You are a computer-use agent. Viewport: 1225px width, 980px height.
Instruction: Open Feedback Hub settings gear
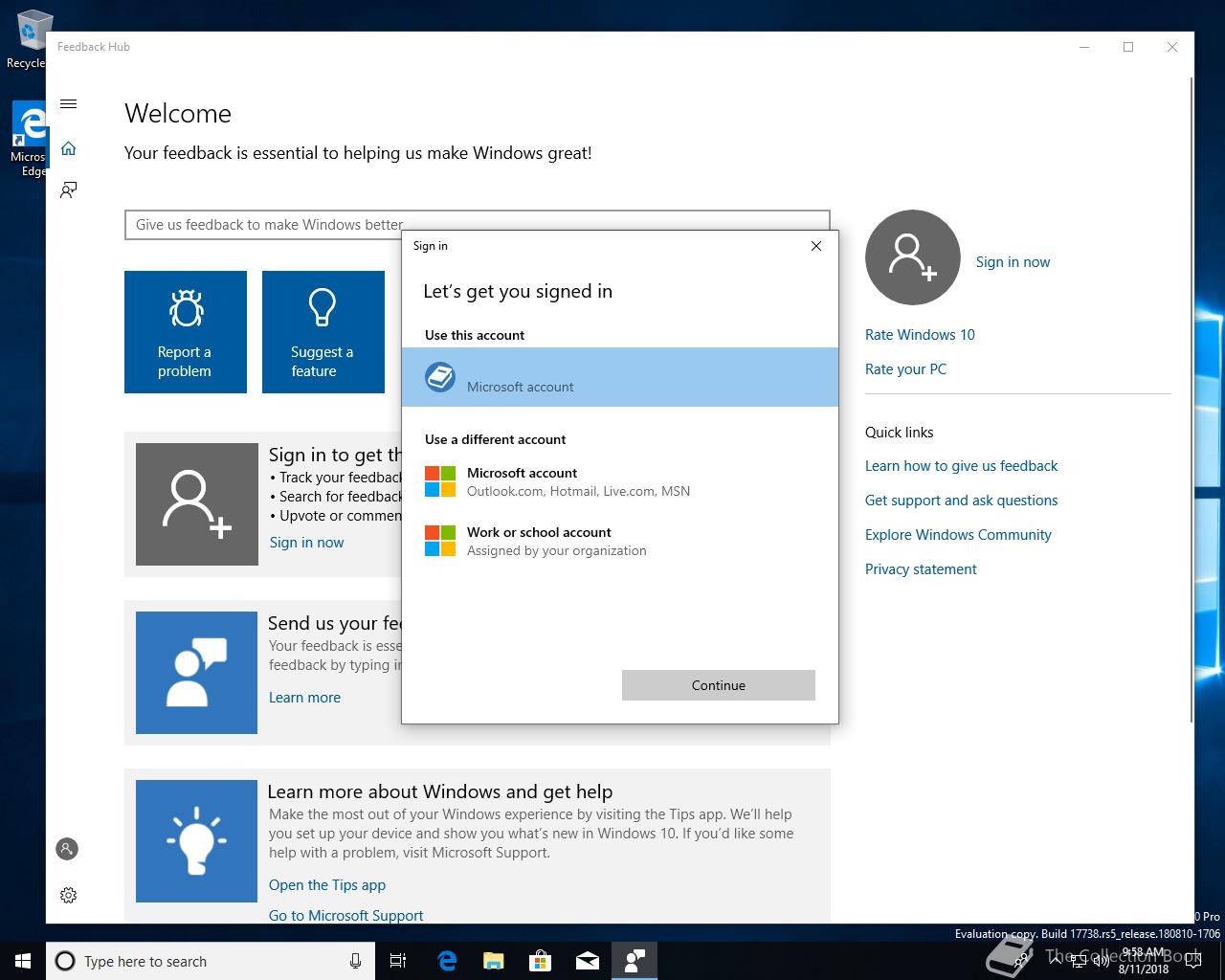68,895
